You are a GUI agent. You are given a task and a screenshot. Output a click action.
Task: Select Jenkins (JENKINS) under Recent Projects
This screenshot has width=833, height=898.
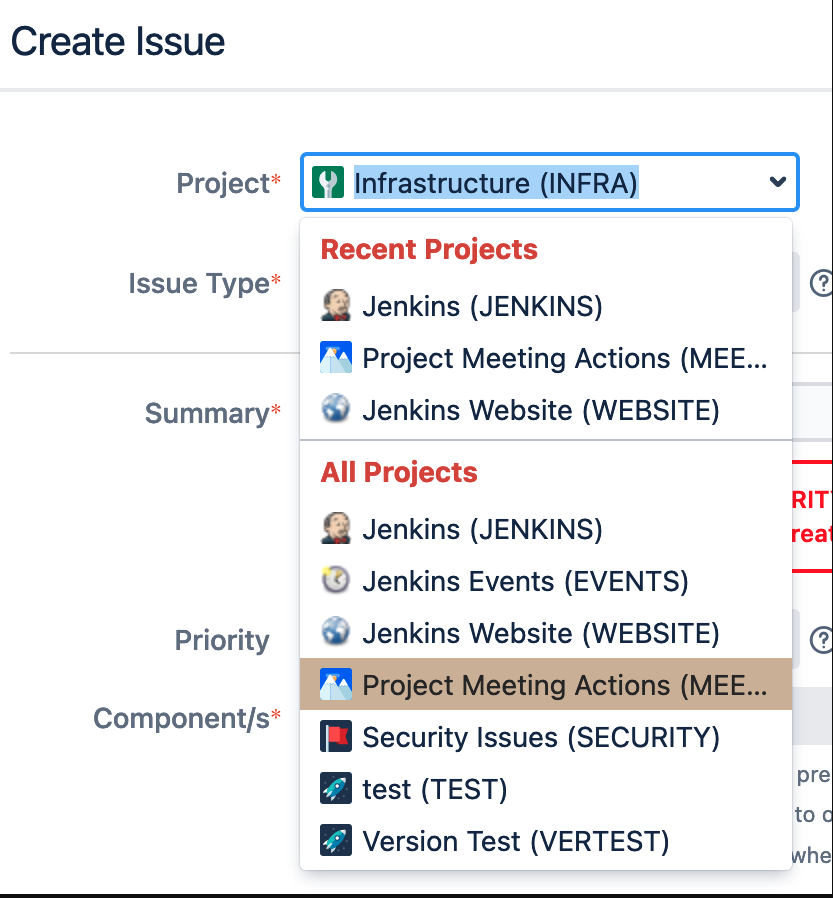click(546, 306)
